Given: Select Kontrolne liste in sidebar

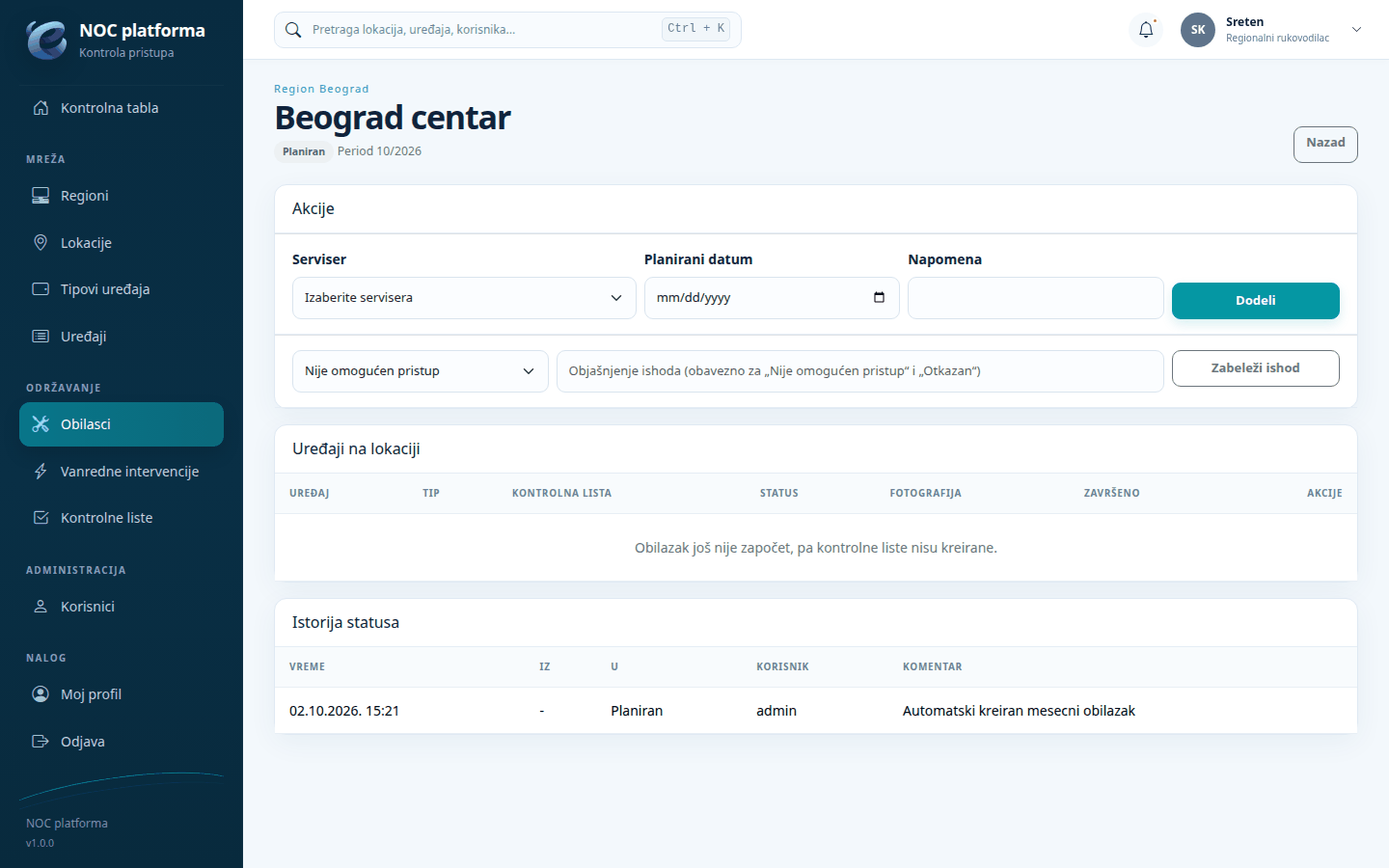Looking at the screenshot, I should [122, 518].
